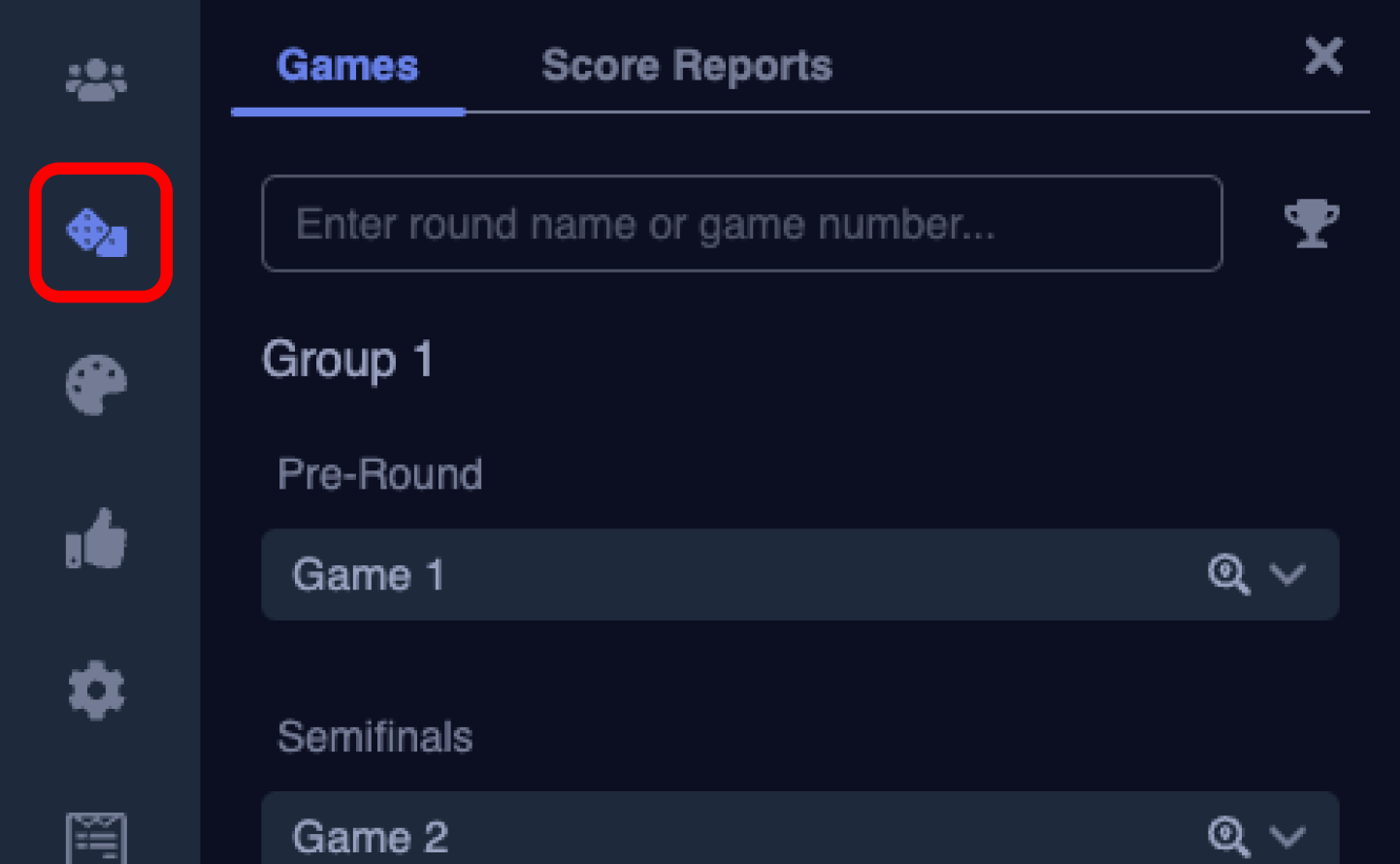Focus the round name or game number field
Image resolution: width=1400 pixels, height=864 pixels.
click(x=741, y=224)
